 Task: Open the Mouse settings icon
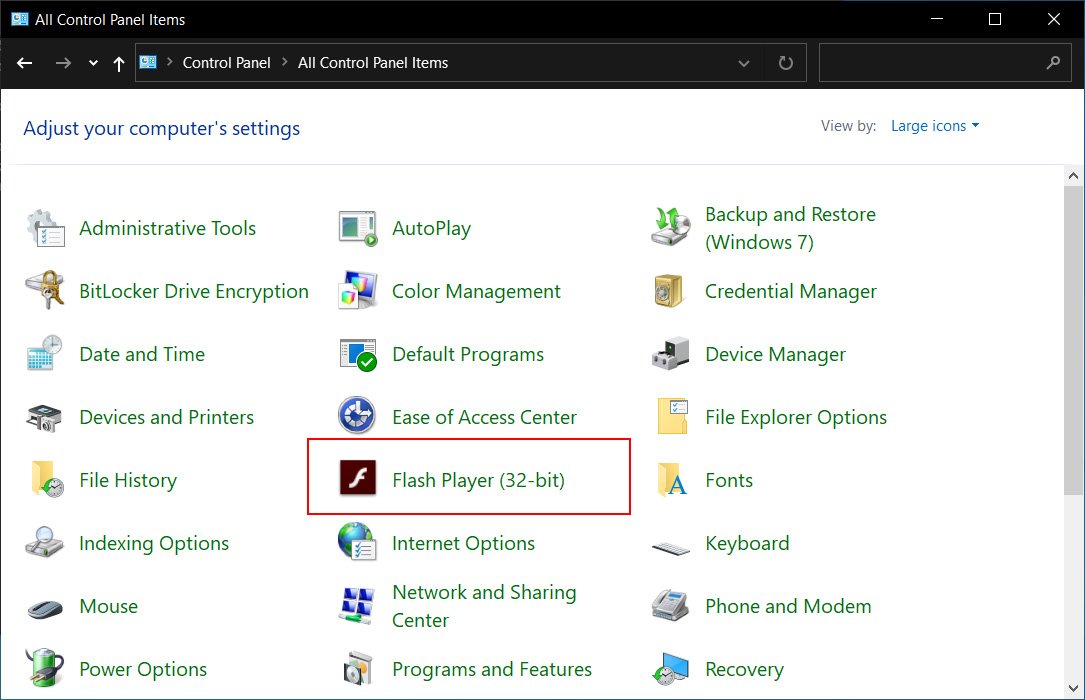coord(44,606)
